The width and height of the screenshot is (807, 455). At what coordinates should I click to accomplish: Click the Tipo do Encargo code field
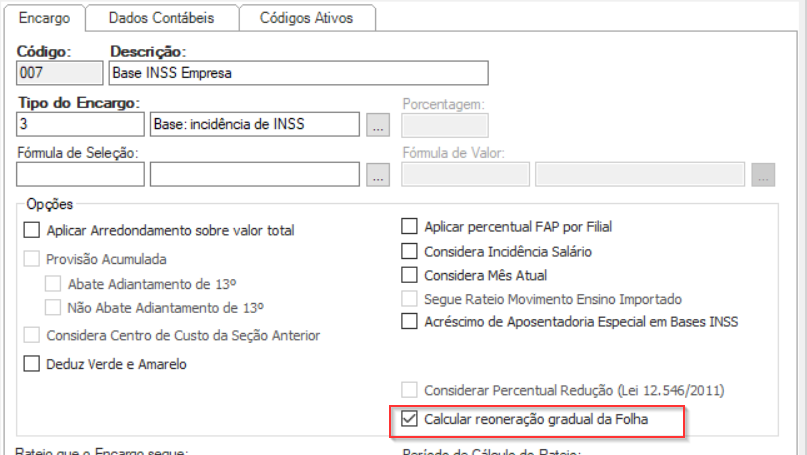pos(80,124)
